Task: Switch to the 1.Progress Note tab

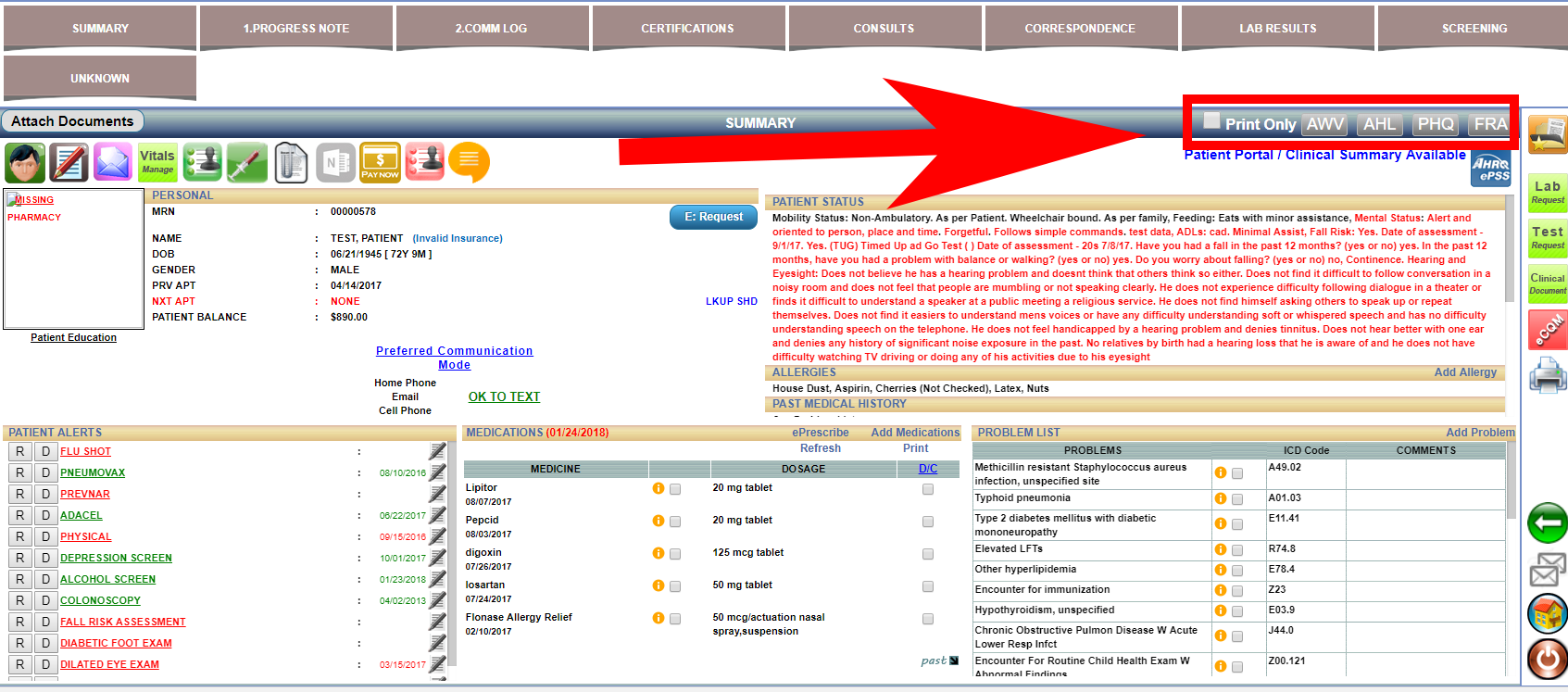Action: click(x=296, y=29)
